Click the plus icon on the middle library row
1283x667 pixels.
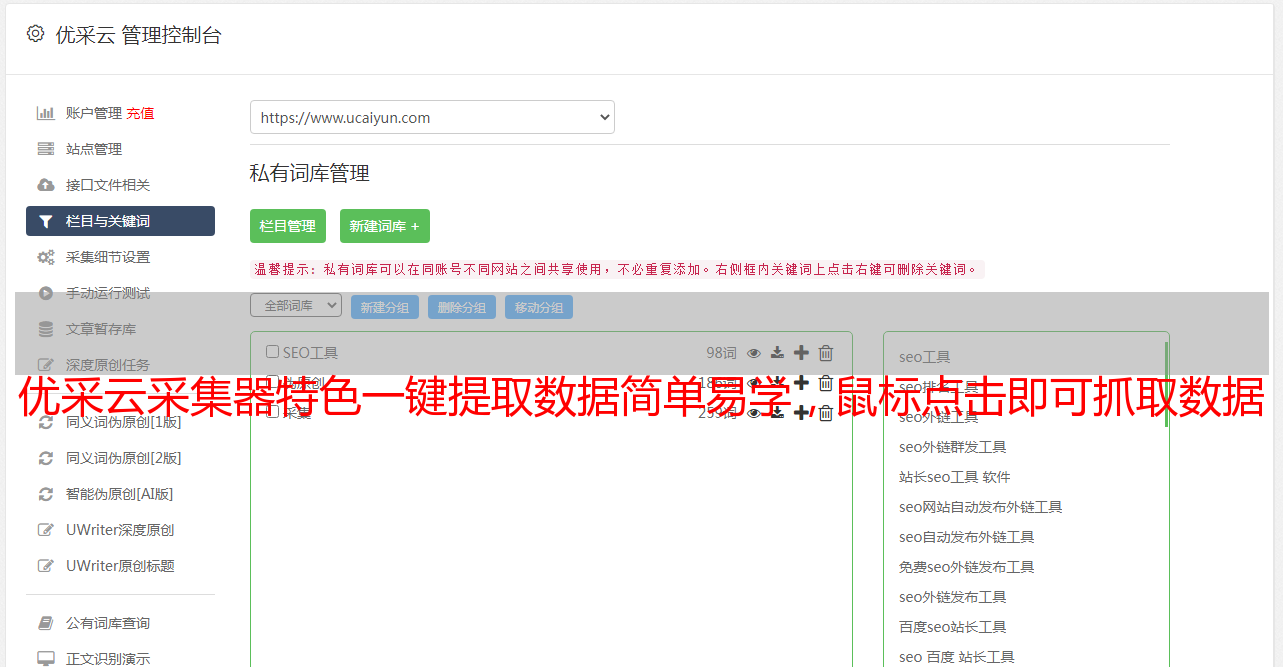[x=801, y=382]
